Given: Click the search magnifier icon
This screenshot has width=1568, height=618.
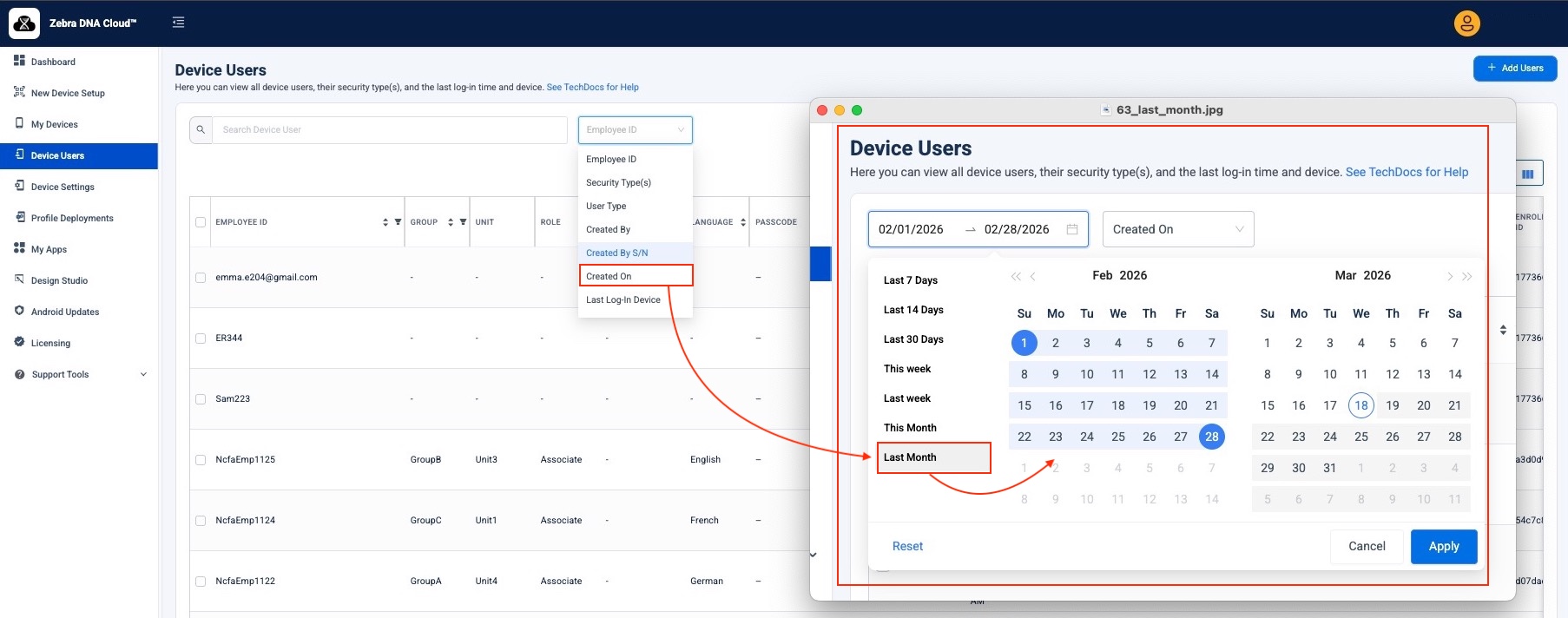Looking at the screenshot, I should 201,130.
